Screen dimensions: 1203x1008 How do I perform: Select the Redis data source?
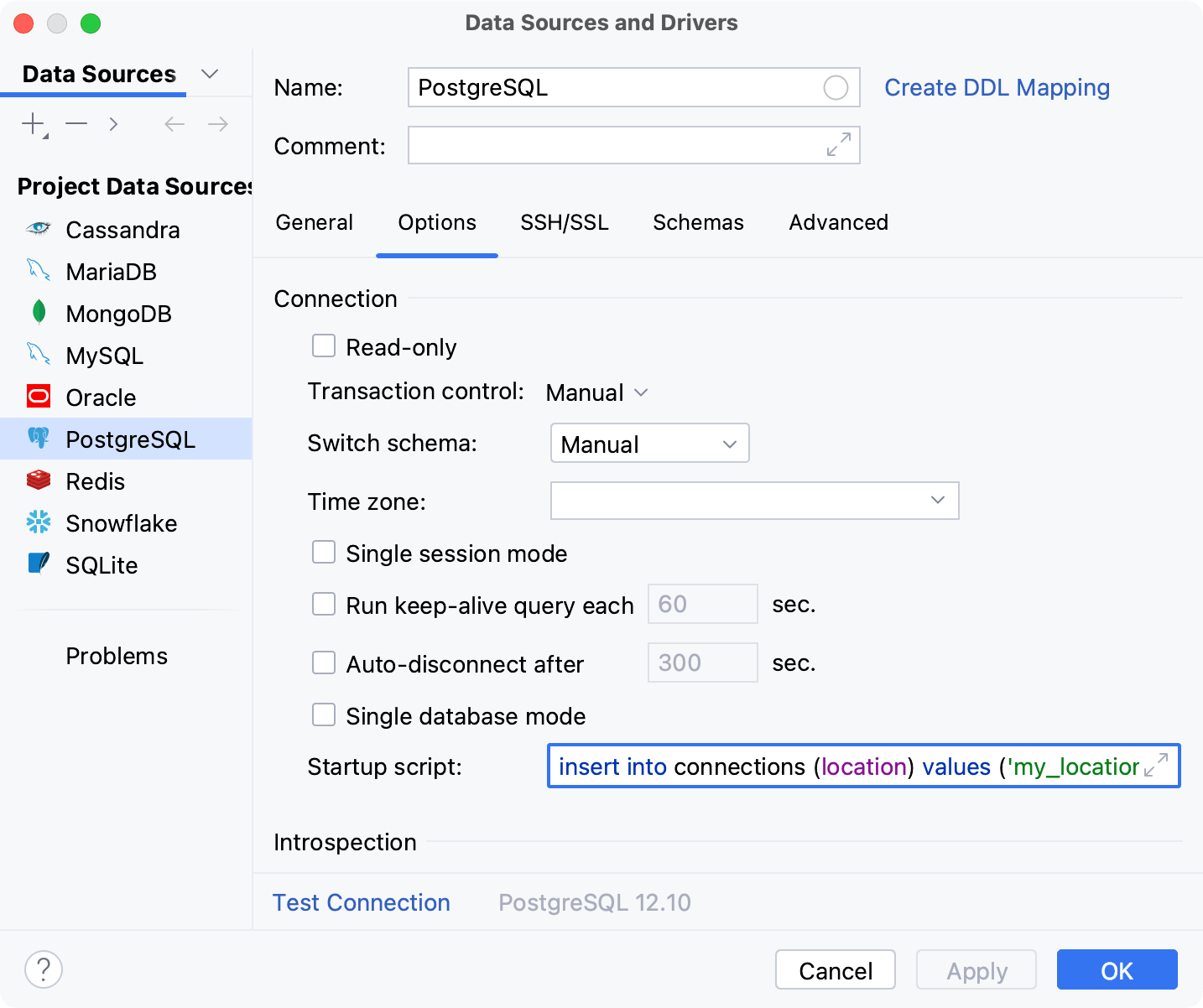95,481
